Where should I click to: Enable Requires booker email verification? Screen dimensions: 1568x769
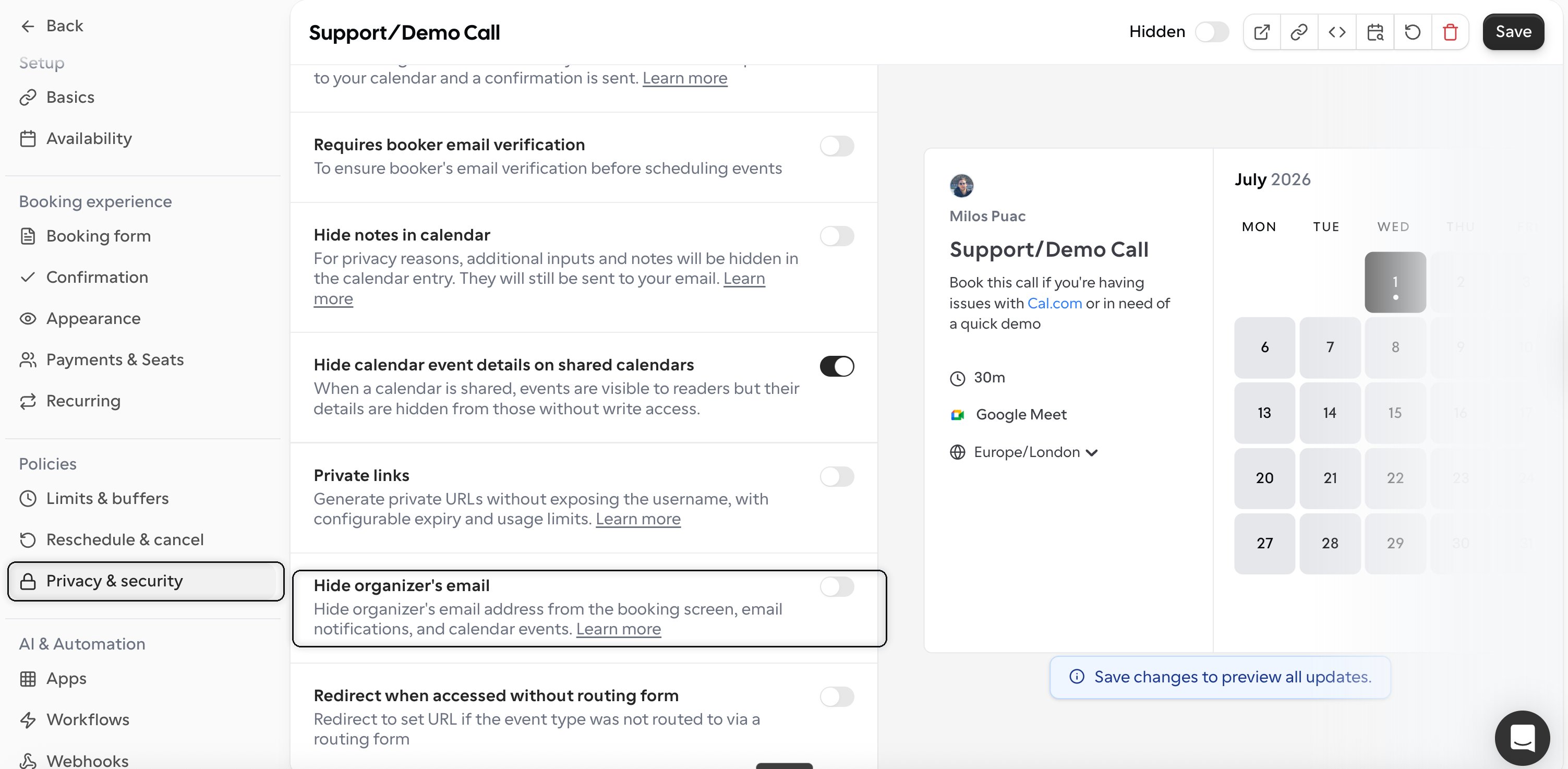click(x=836, y=146)
